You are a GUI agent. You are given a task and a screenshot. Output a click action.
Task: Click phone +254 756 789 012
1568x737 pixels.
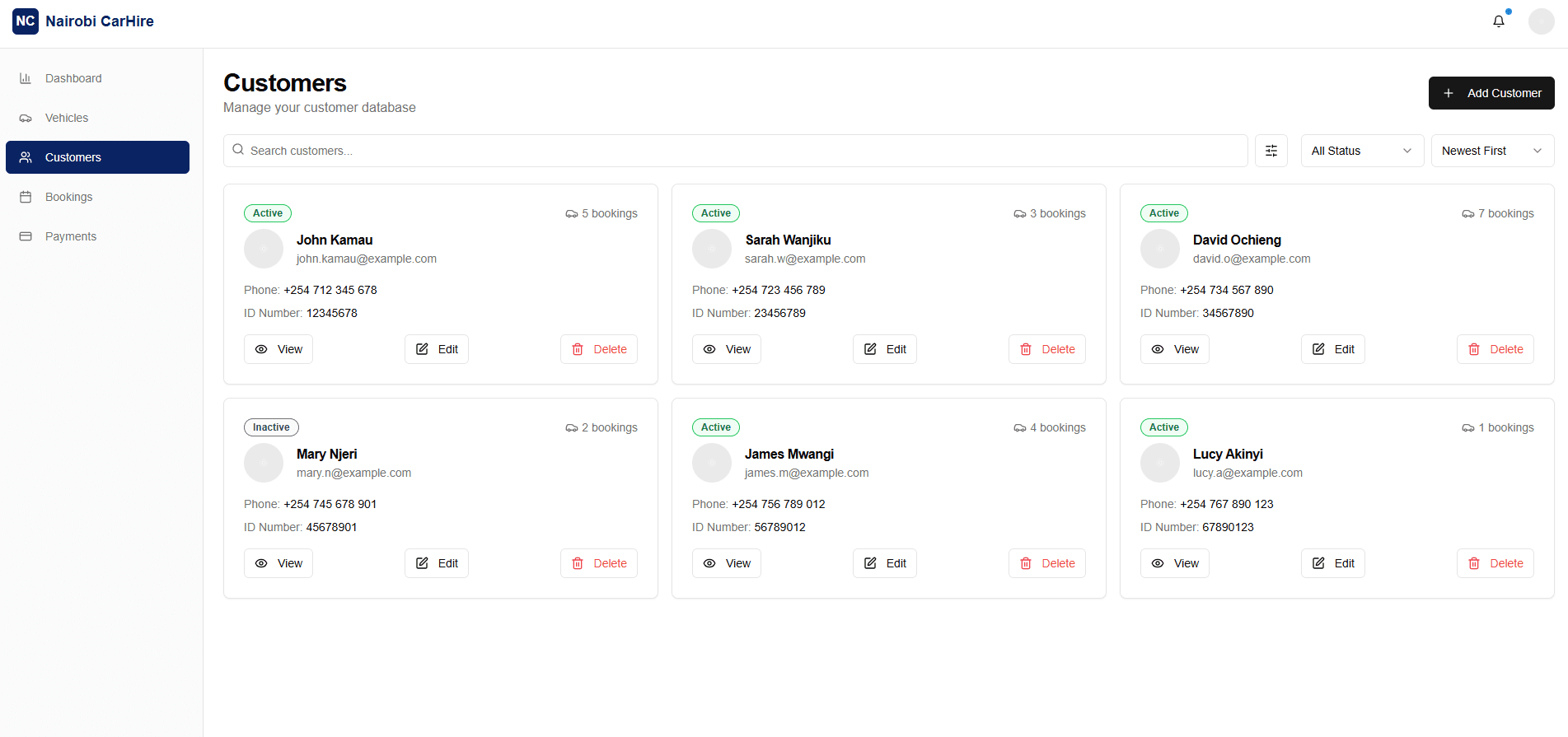click(x=779, y=504)
